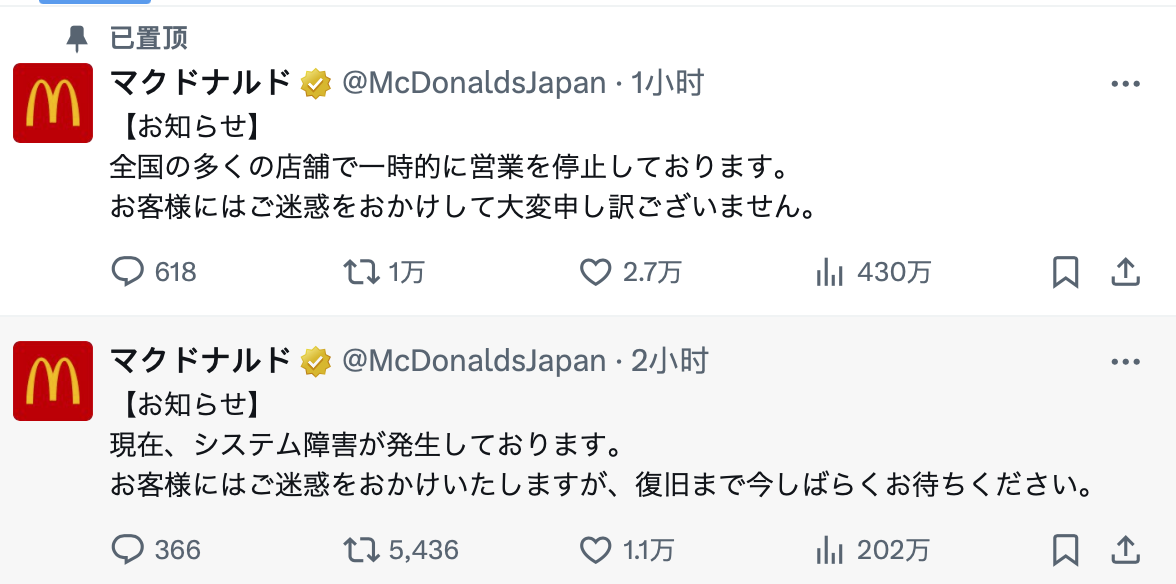Open more options on the pinned tweet
The width and height of the screenshot is (1176, 584).
click(x=1125, y=84)
